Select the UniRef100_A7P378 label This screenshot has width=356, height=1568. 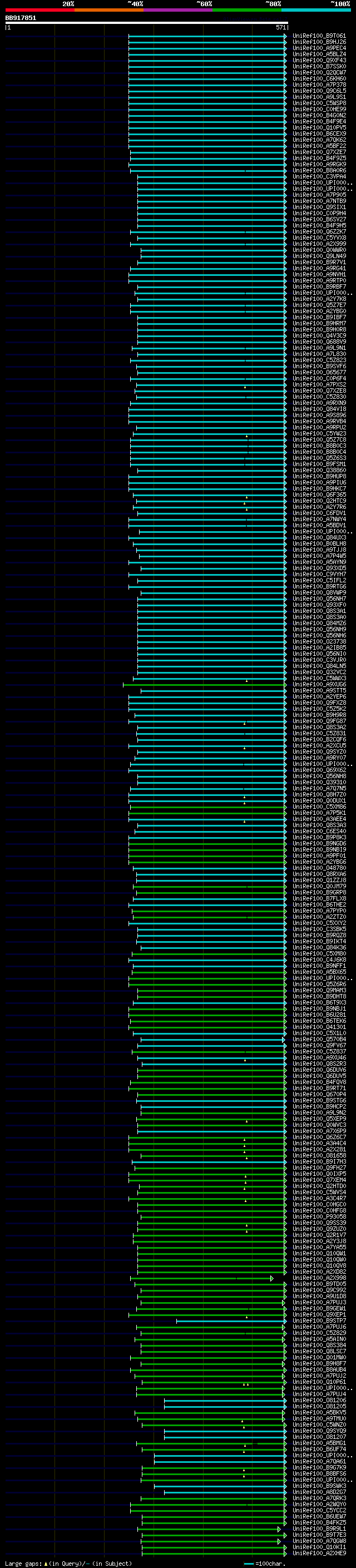[319, 85]
